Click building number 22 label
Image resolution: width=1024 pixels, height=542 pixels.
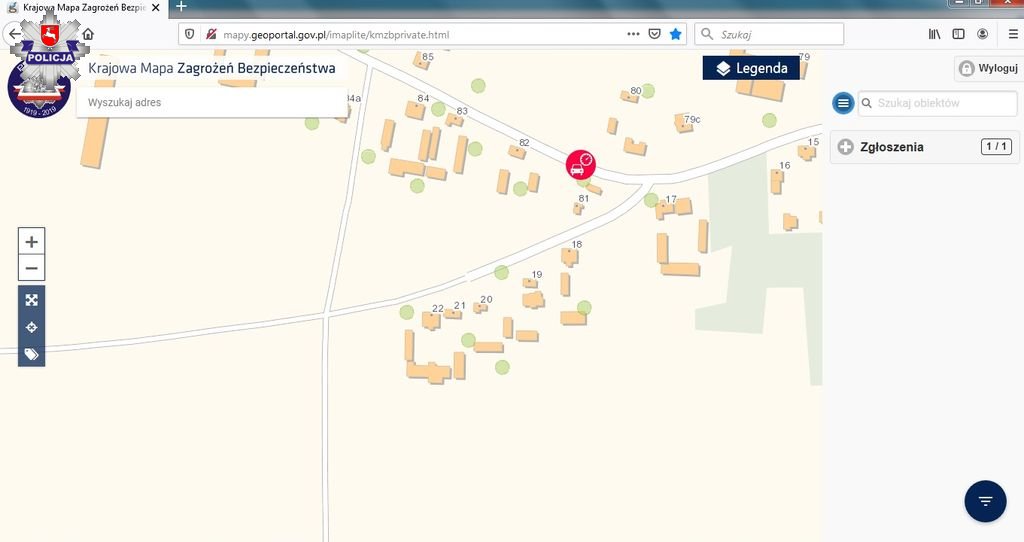tap(438, 308)
